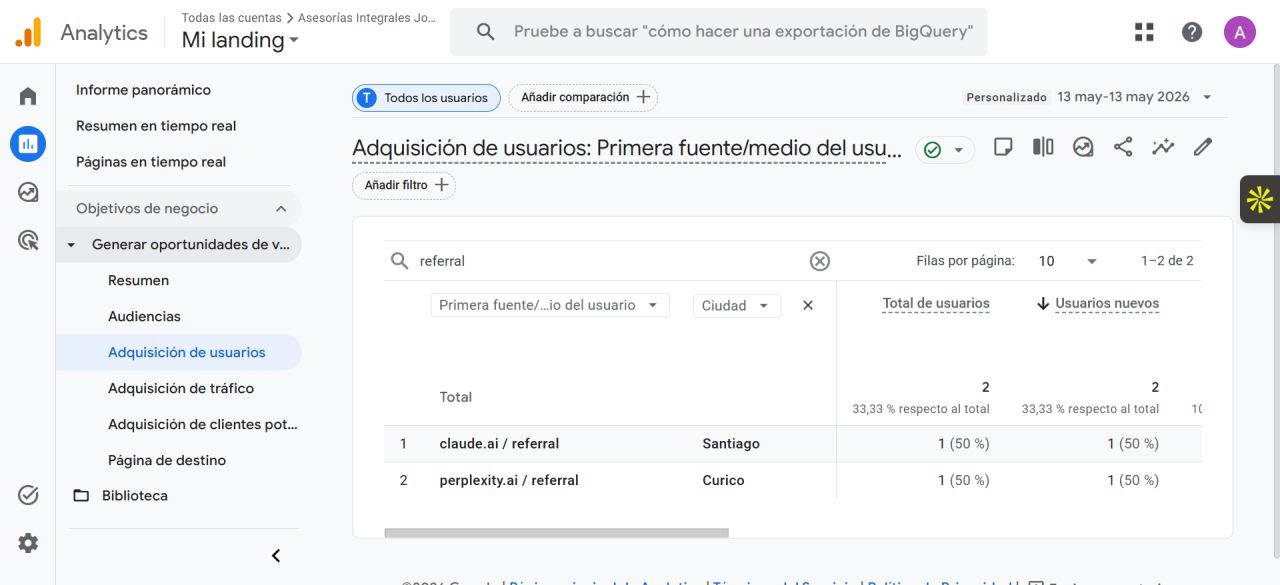
Task: Click the table search magnifier icon
Action: [x=400, y=261]
